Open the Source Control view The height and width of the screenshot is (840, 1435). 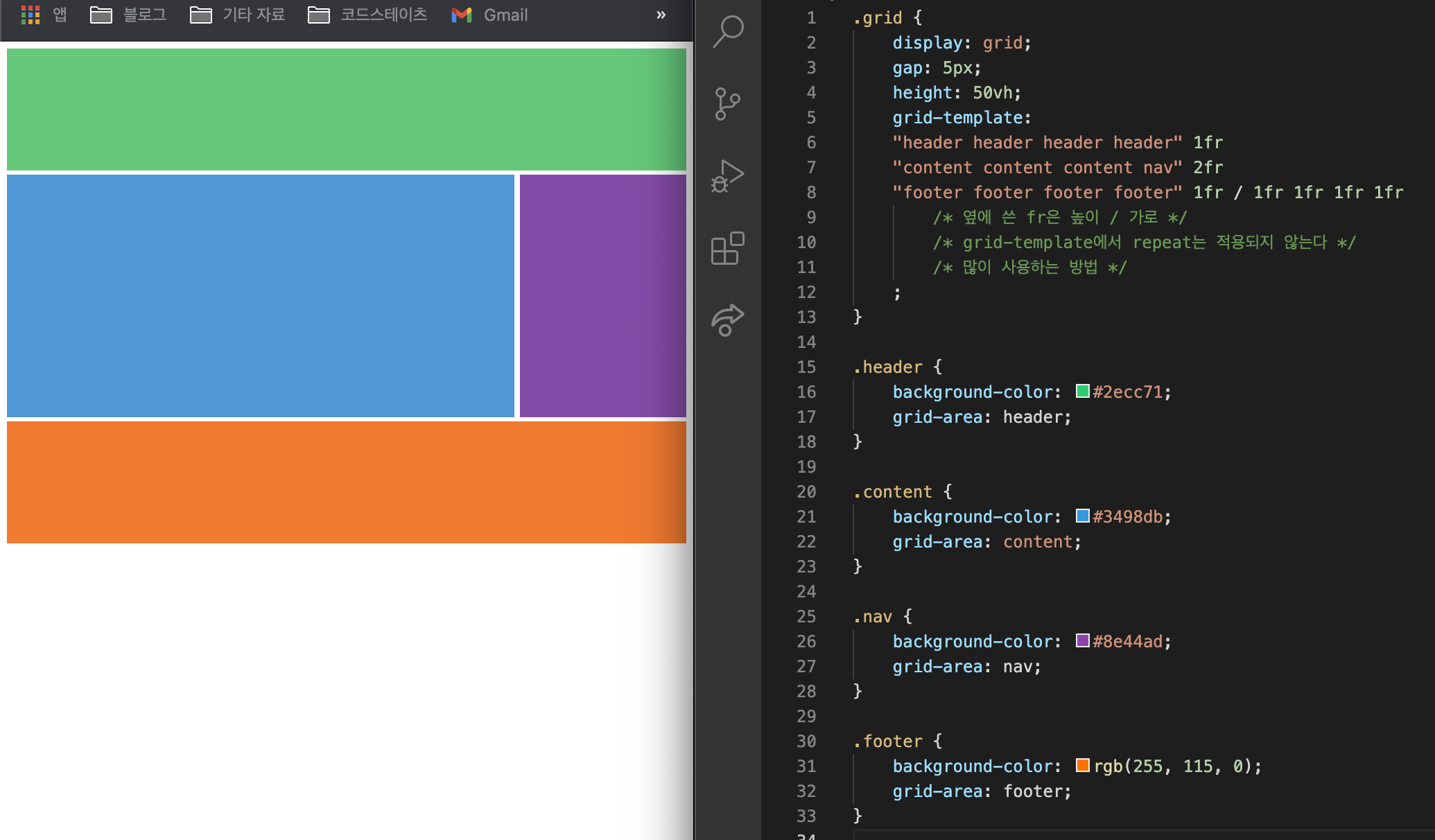click(x=727, y=104)
